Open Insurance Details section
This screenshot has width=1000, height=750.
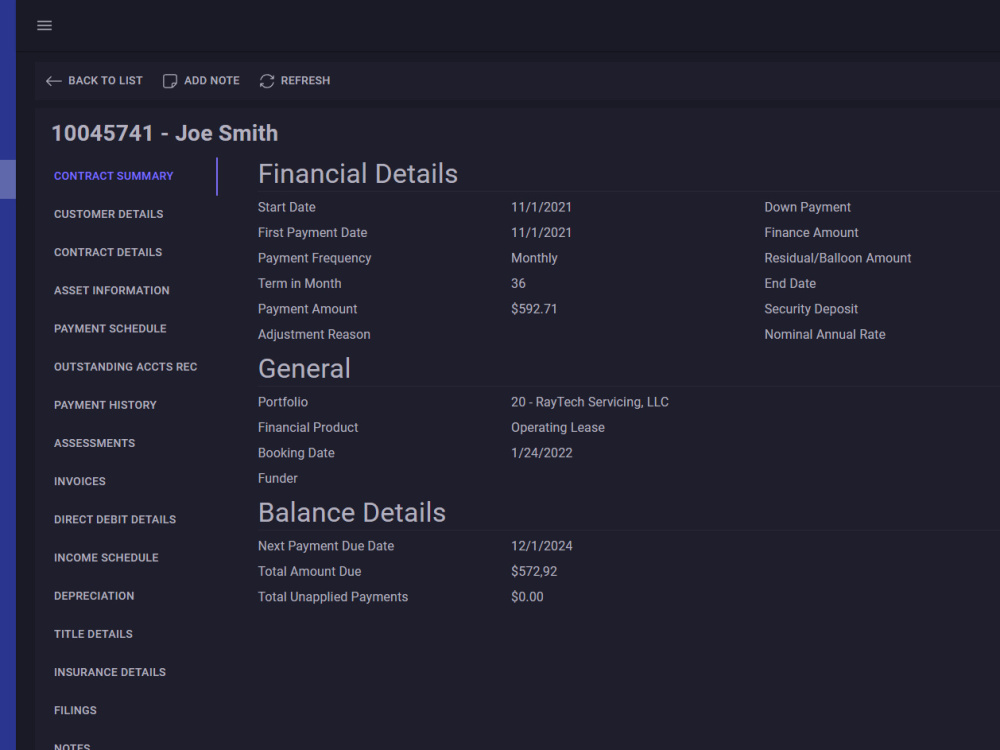(x=110, y=673)
